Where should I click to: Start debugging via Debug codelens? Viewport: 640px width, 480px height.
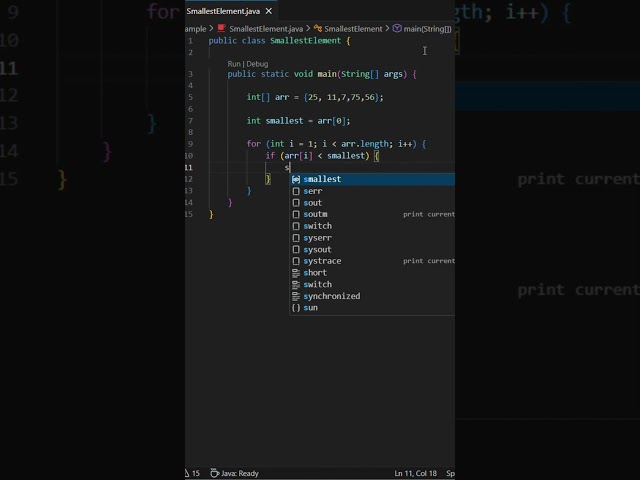pos(257,64)
